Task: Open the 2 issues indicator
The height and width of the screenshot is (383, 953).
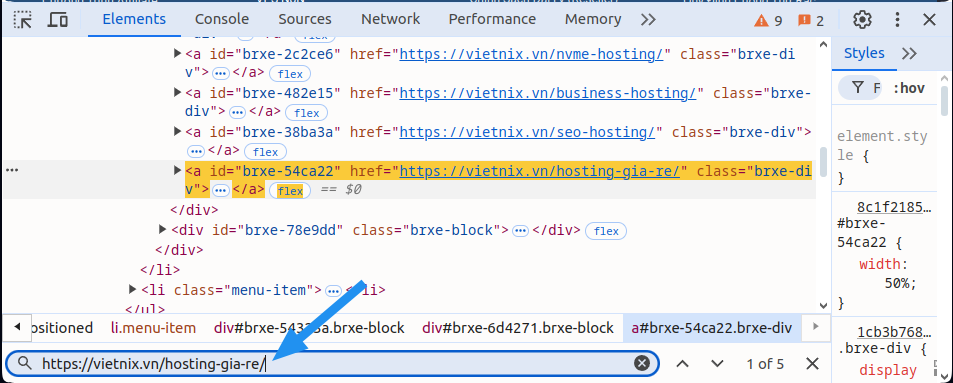Action: tap(811, 21)
